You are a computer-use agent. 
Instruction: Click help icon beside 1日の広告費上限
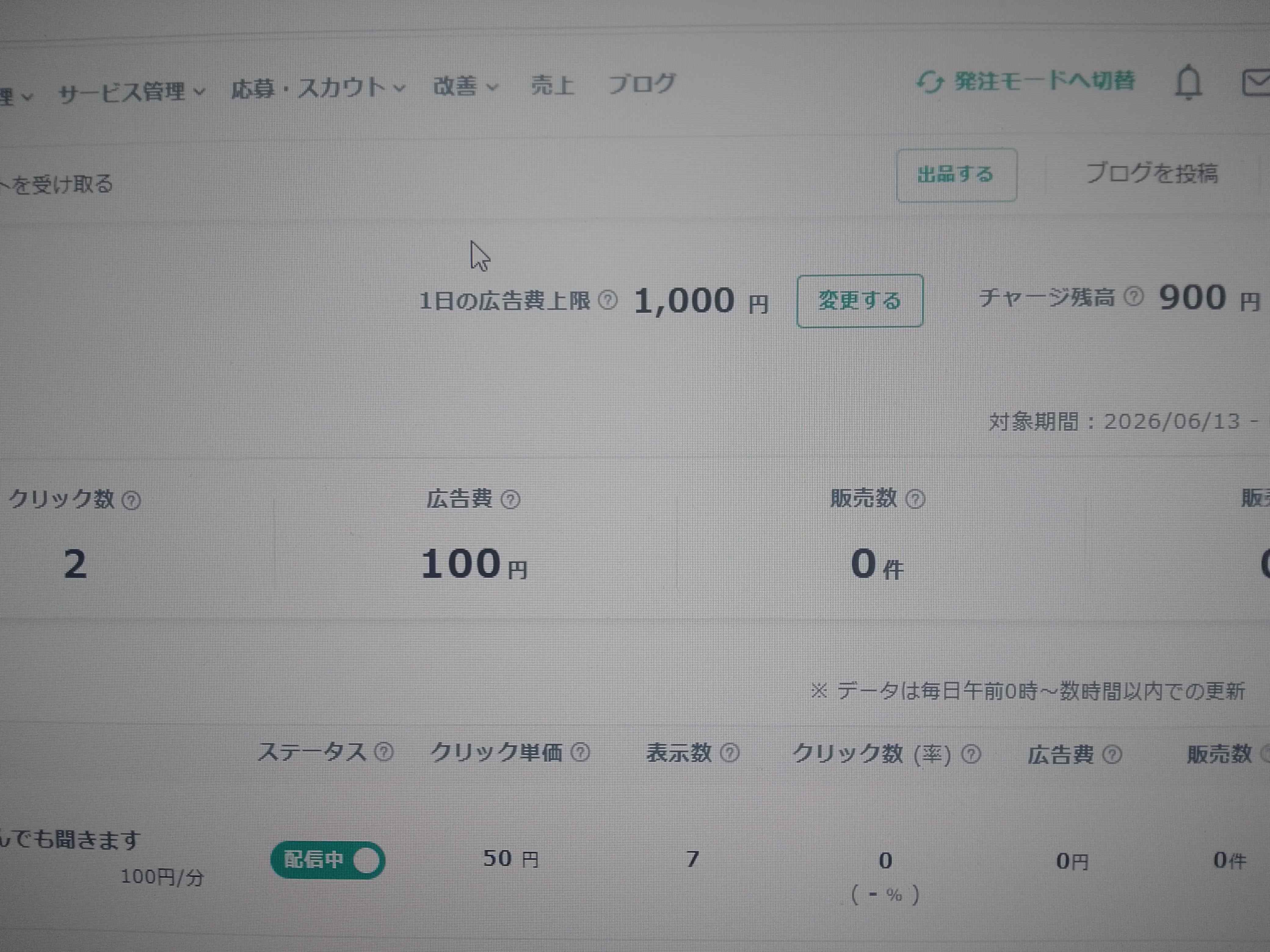[x=608, y=300]
